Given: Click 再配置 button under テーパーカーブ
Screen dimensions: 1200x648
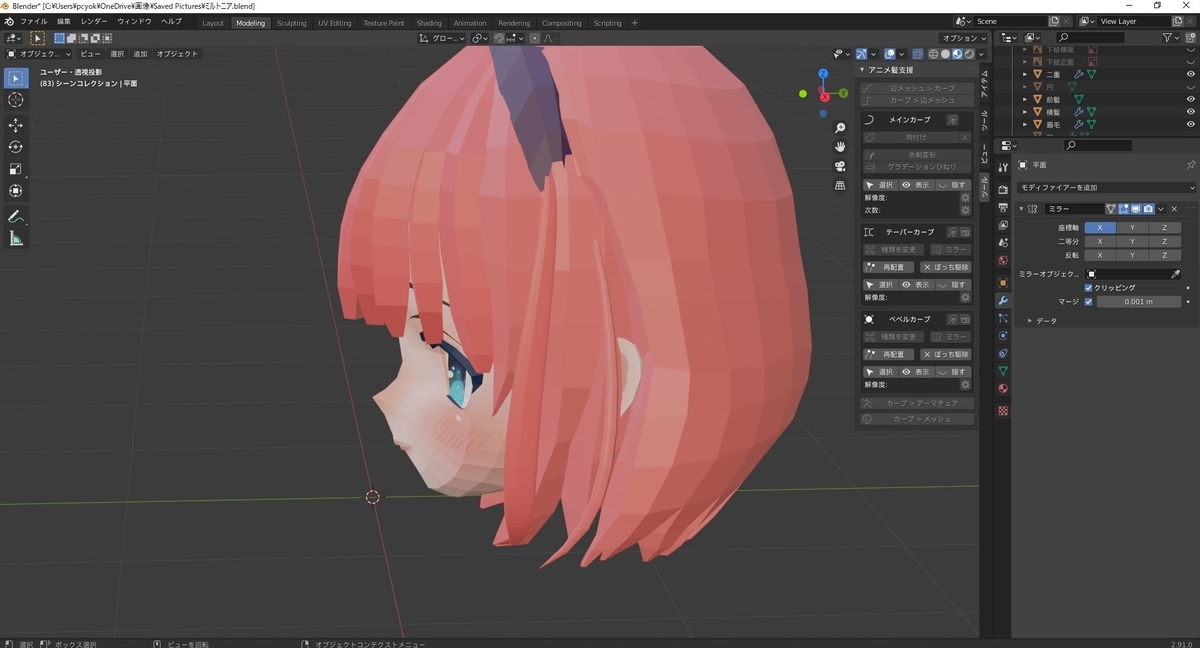Looking at the screenshot, I should pos(888,267).
